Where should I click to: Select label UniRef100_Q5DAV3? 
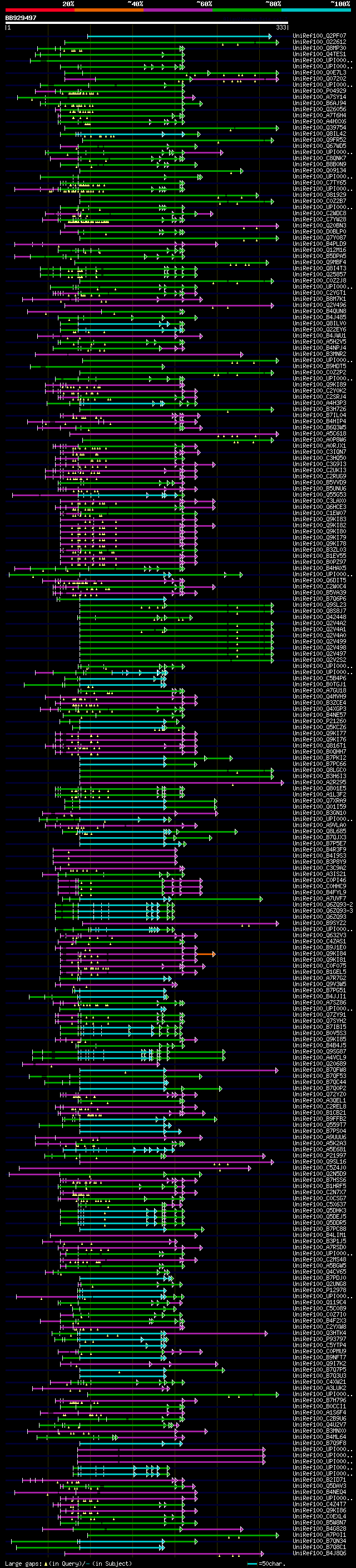click(319, 1486)
